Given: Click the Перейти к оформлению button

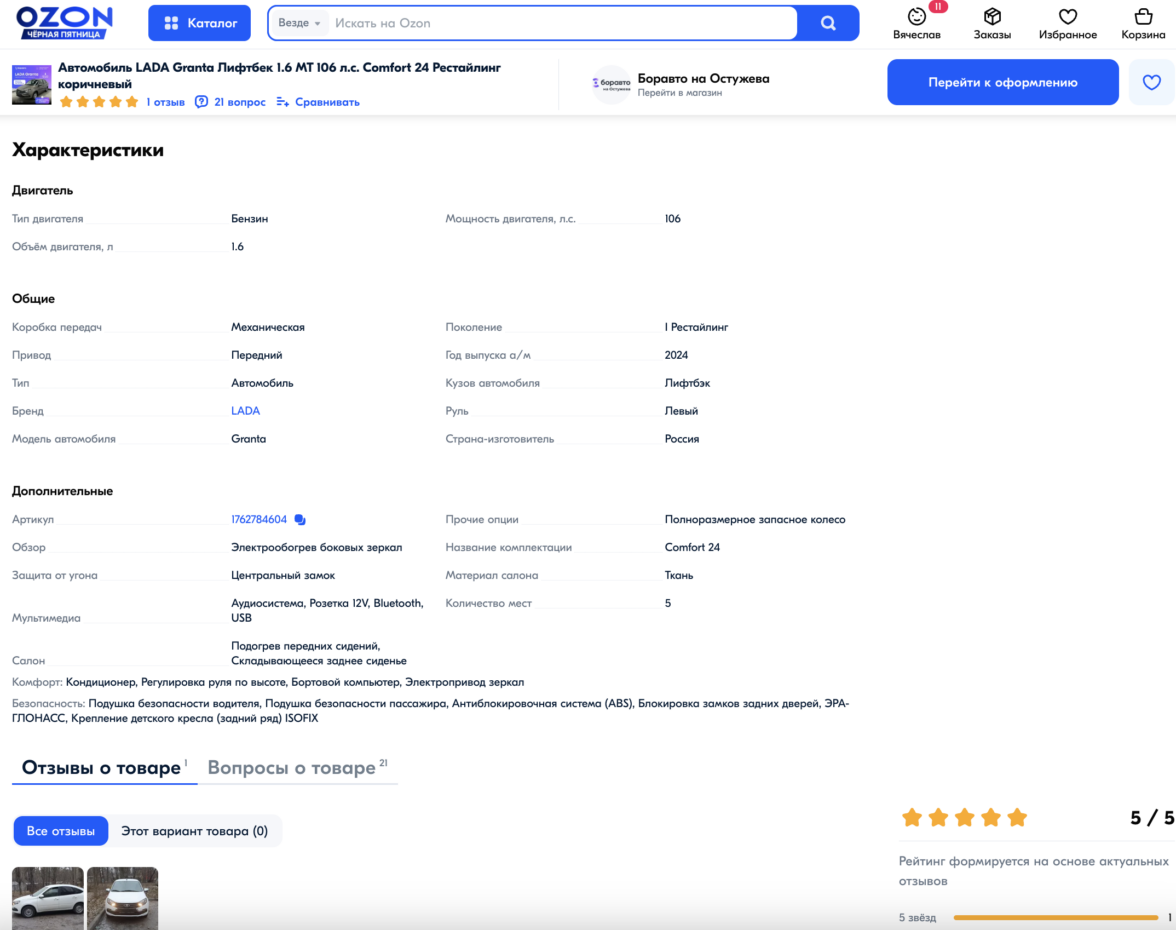Looking at the screenshot, I should pos(1002,82).
